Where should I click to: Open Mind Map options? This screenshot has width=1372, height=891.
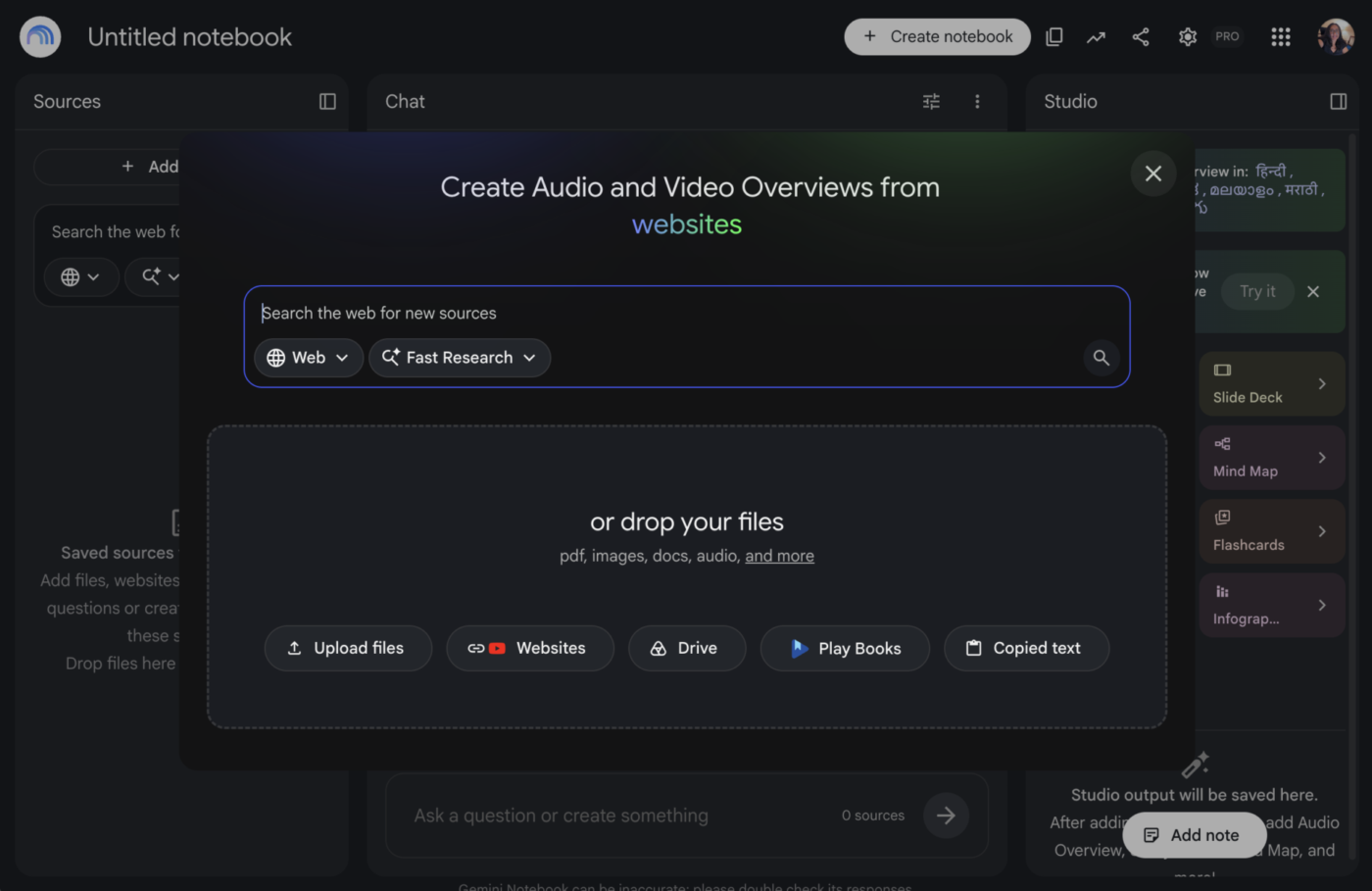(1272, 458)
